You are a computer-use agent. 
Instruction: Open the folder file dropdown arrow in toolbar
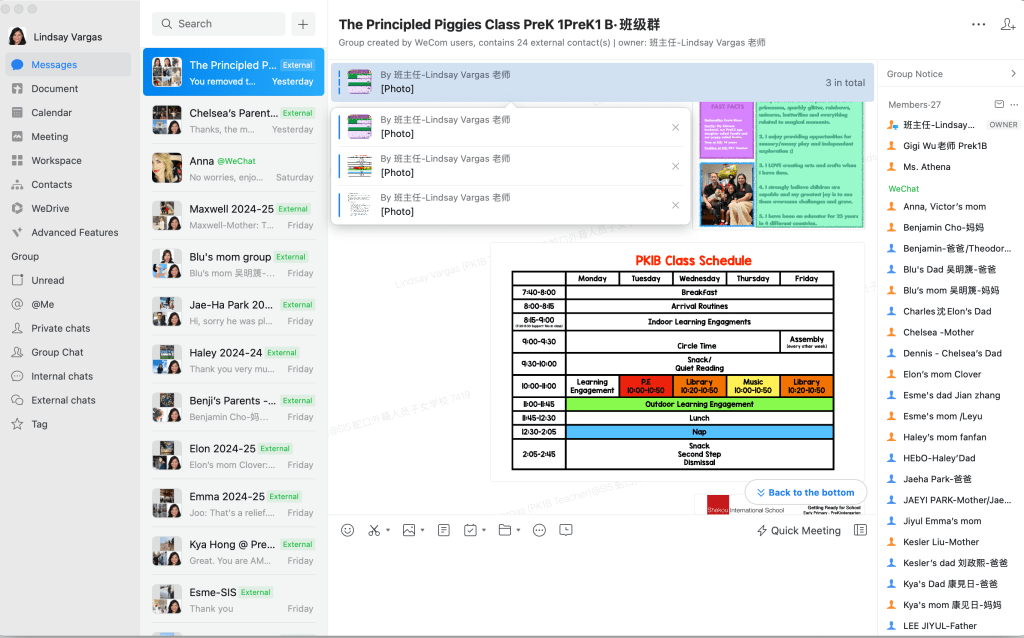[518, 531]
